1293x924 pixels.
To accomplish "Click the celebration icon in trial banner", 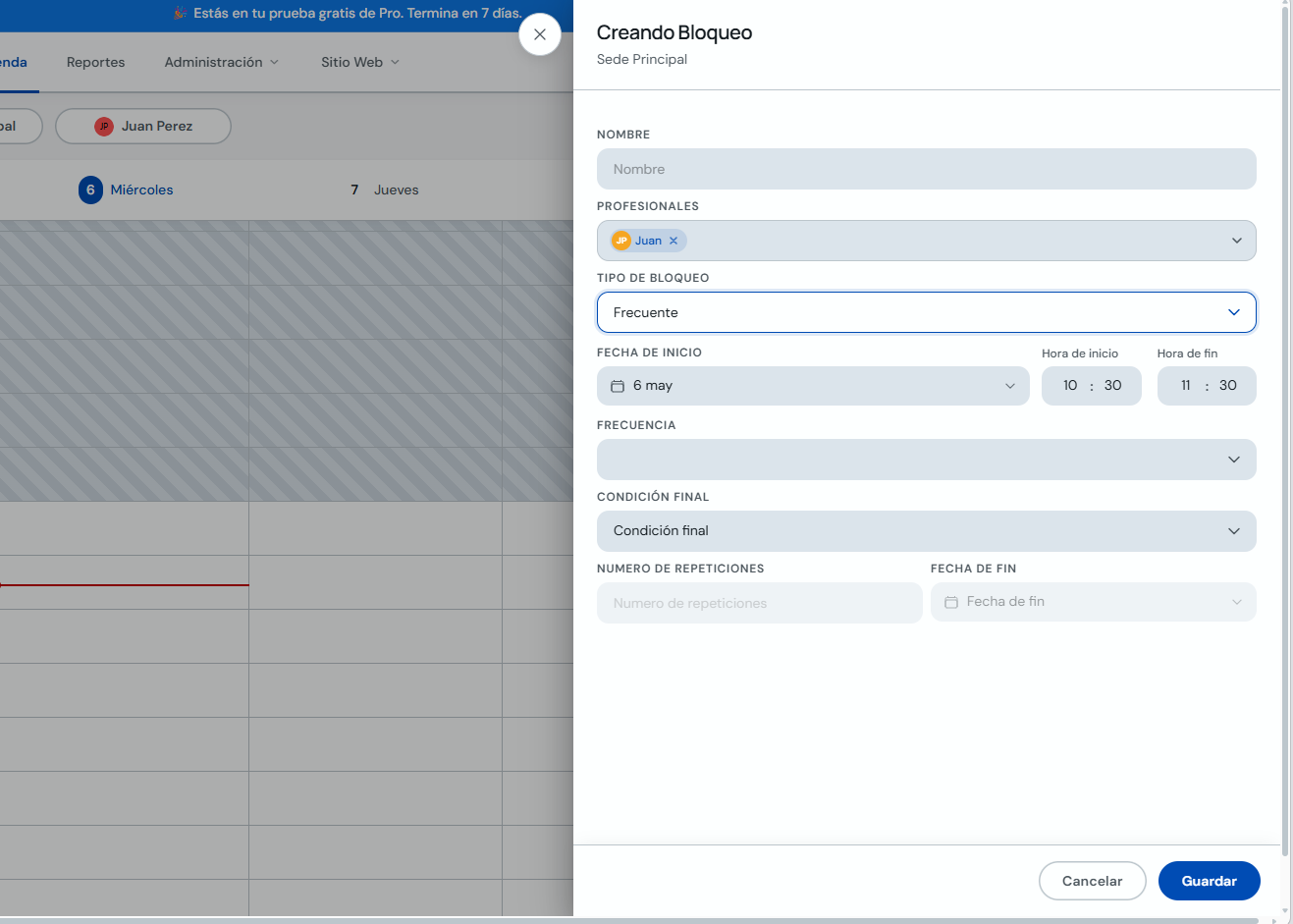I will [181, 13].
